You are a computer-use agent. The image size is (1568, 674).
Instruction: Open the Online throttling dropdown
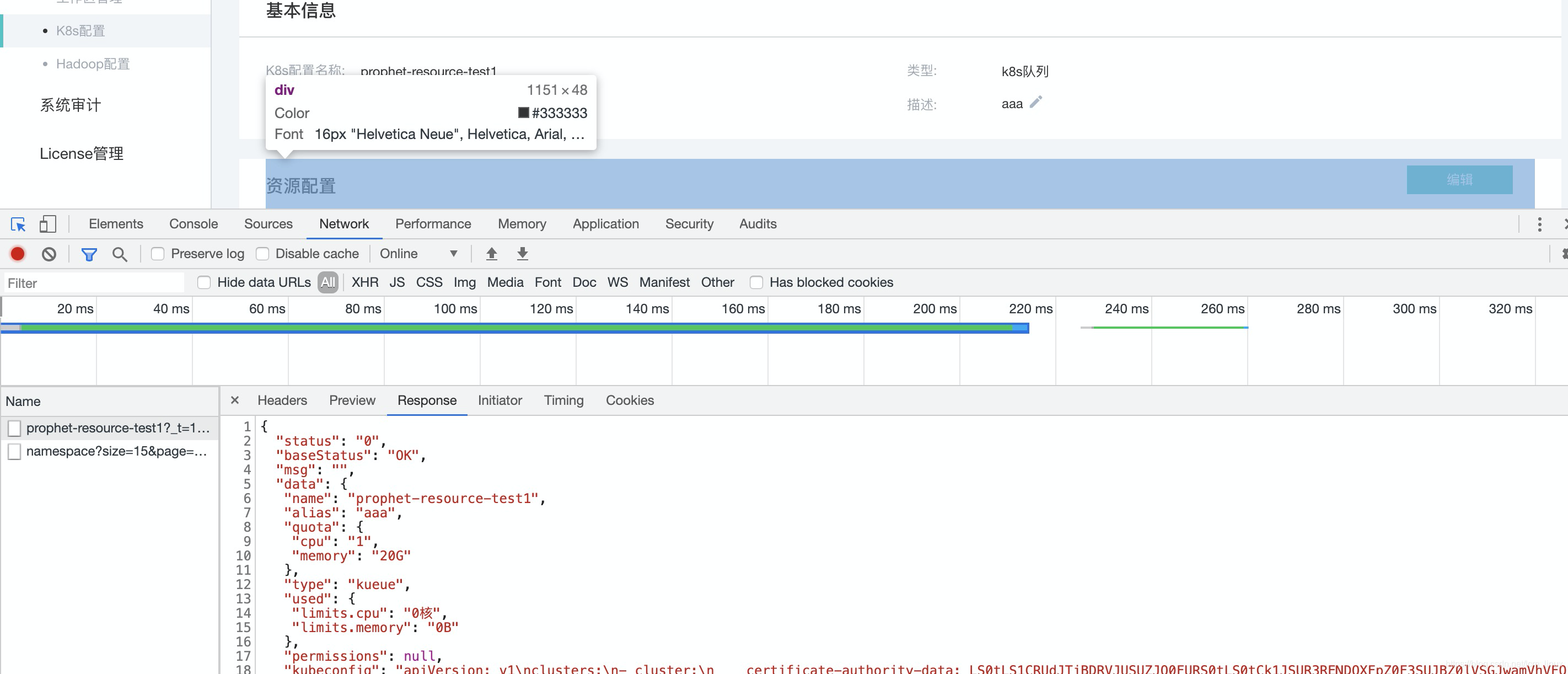click(x=419, y=254)
